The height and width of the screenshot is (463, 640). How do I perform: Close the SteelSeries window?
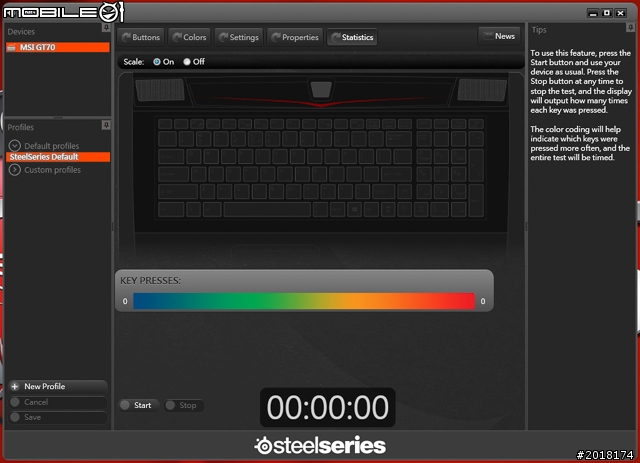621,13
